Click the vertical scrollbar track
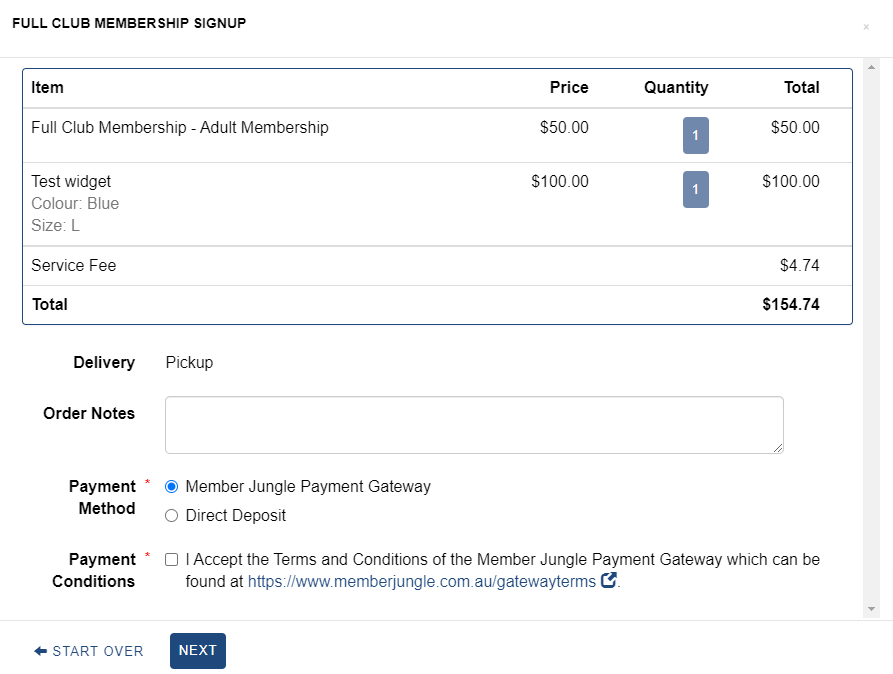 click(x=871, y=338)
